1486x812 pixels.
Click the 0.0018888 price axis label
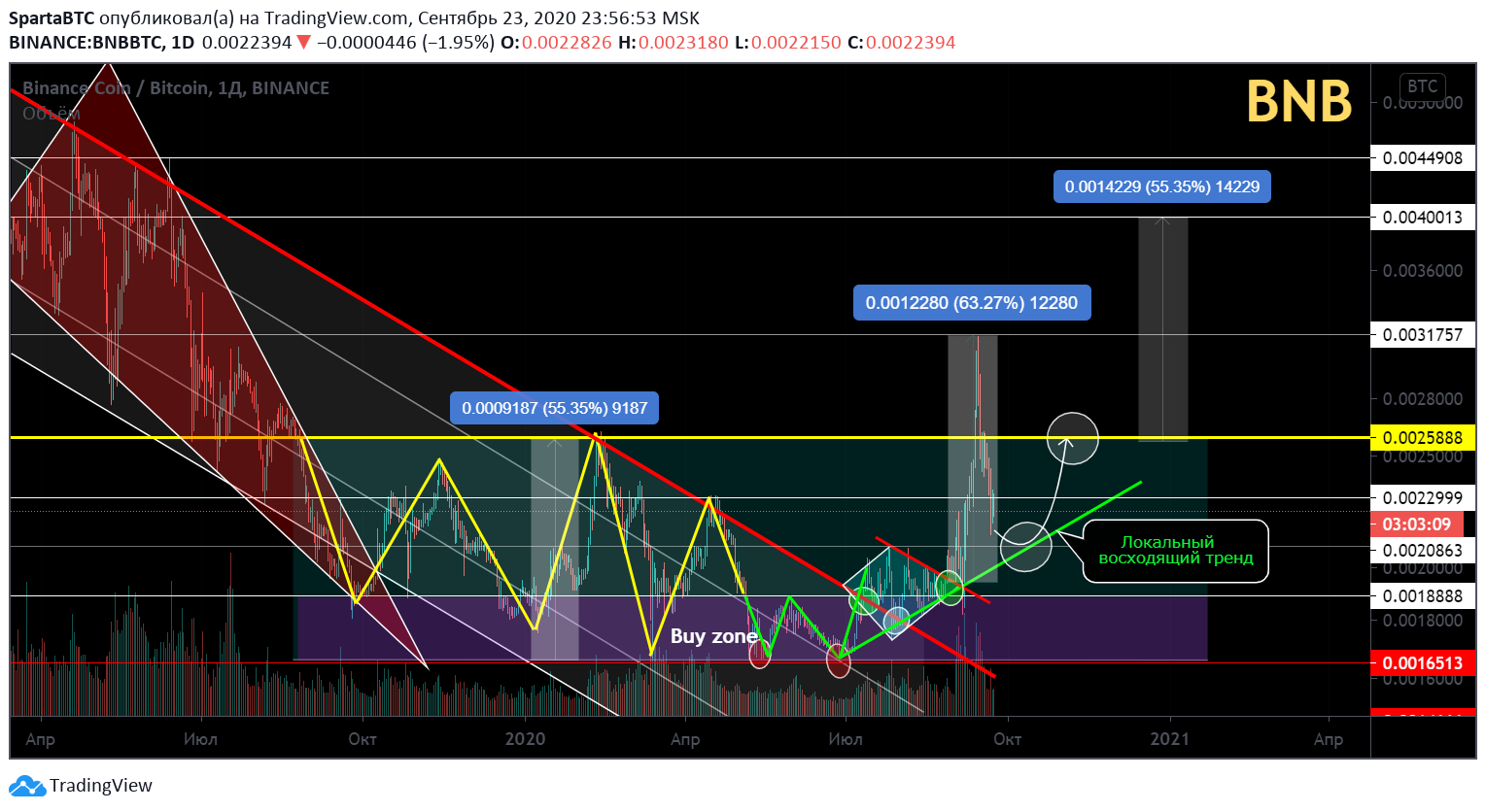point(1422,595)
